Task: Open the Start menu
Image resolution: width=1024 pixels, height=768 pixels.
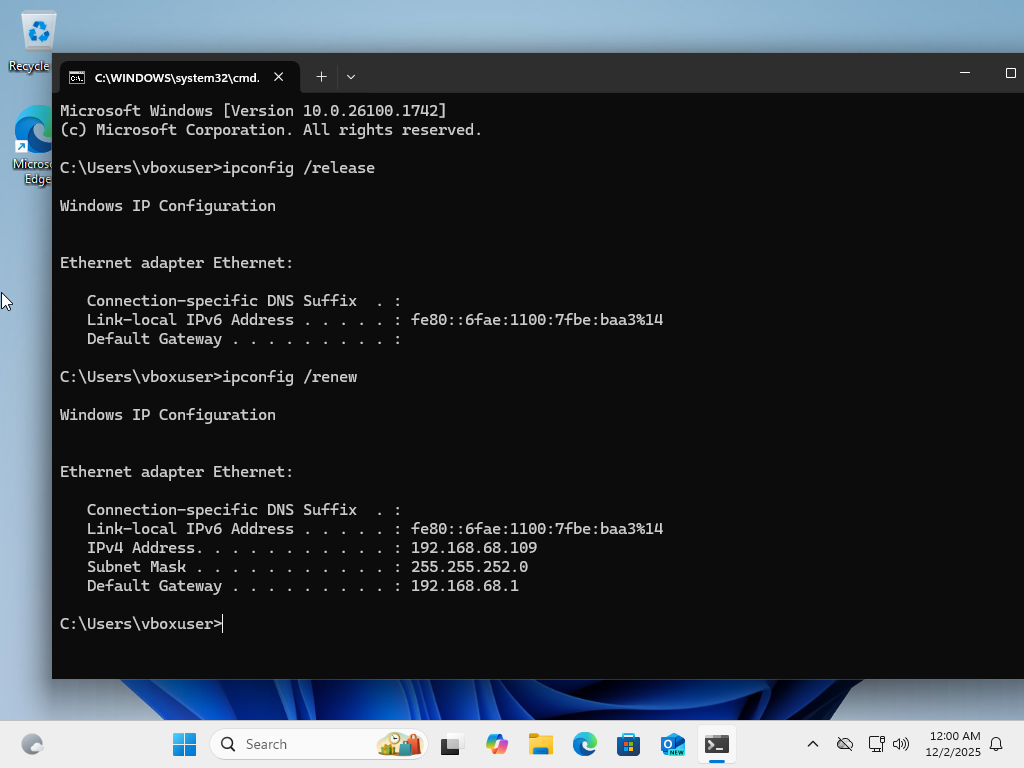Action: click(184, 744)
